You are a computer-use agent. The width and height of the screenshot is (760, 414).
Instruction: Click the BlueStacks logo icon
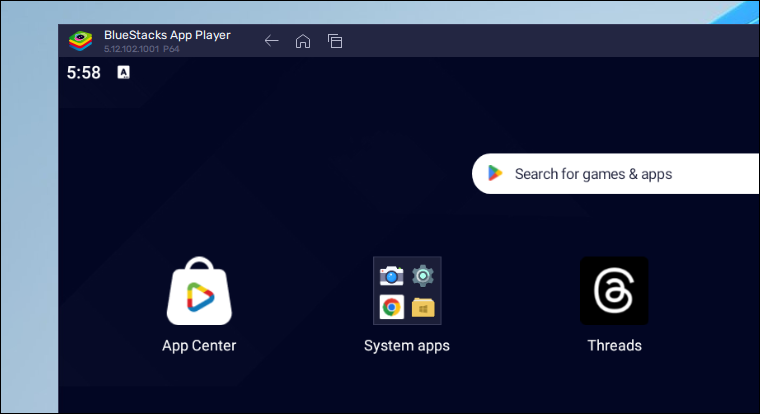pyautogui.click(x=80, y=41)
